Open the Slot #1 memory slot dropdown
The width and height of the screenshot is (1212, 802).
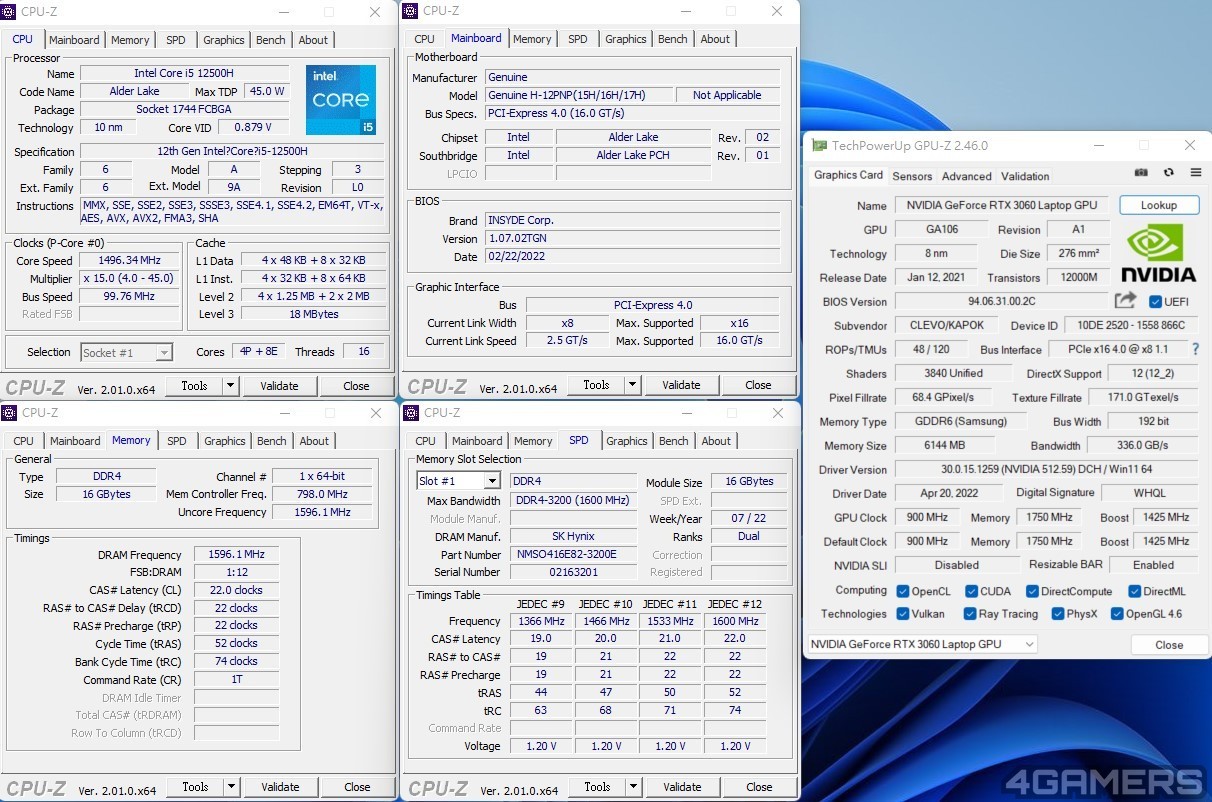pos(458,481)
